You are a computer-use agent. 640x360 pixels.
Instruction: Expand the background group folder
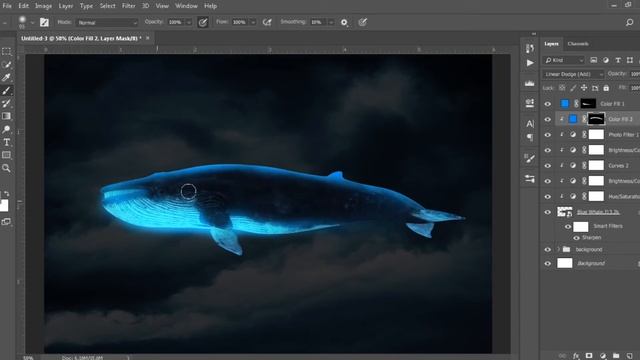558,249
